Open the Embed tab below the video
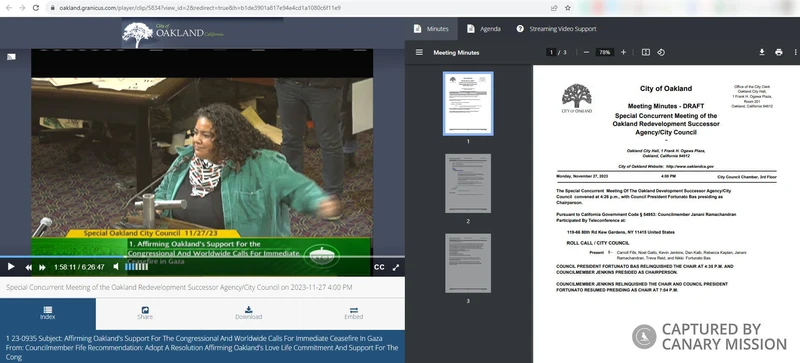800x363 pixels. tap(354, 313)
